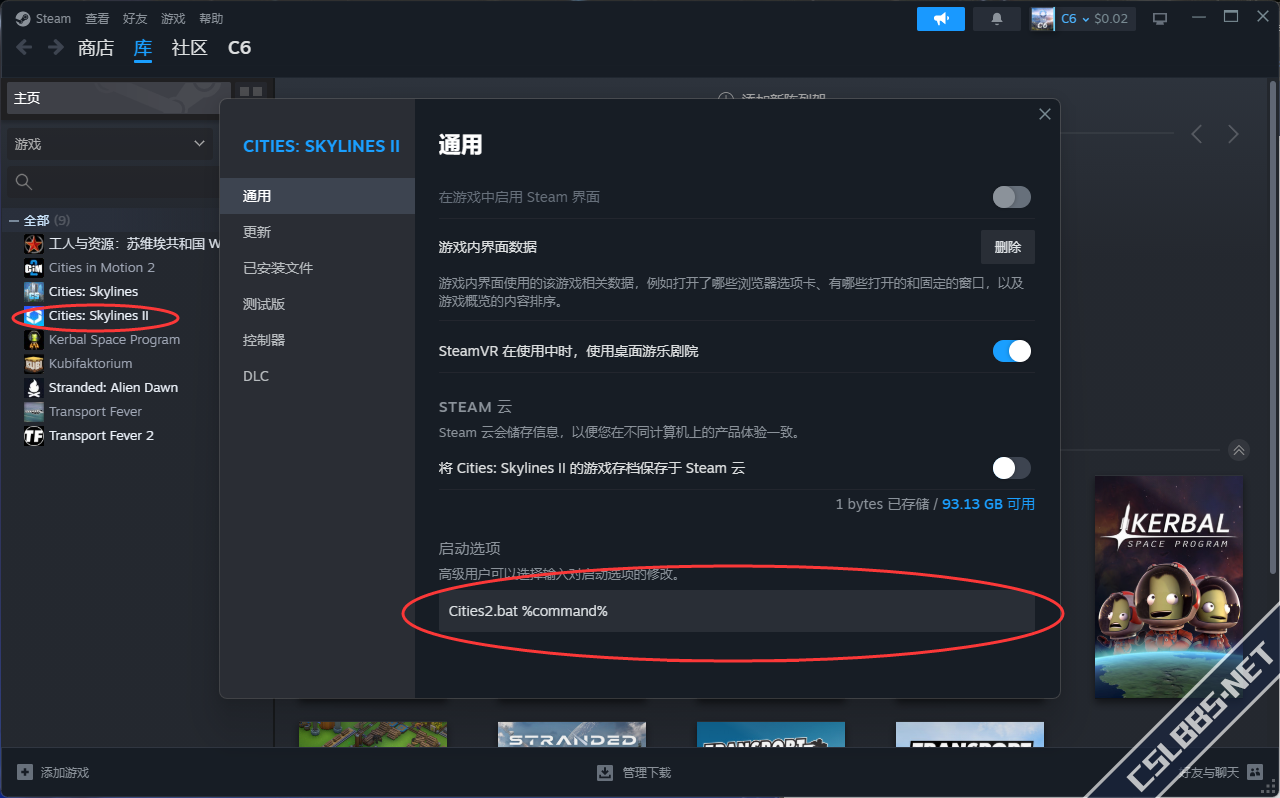
Task: Close the properties dialog with X
Action: coord(1045,114)
